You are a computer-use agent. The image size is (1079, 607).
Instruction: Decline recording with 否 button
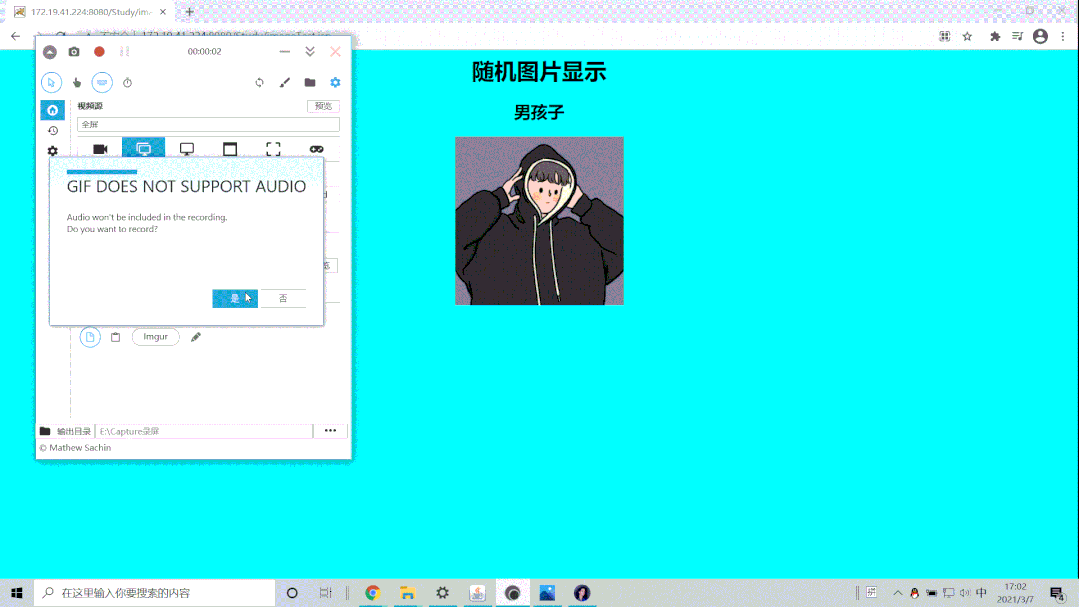coord(283,298)
